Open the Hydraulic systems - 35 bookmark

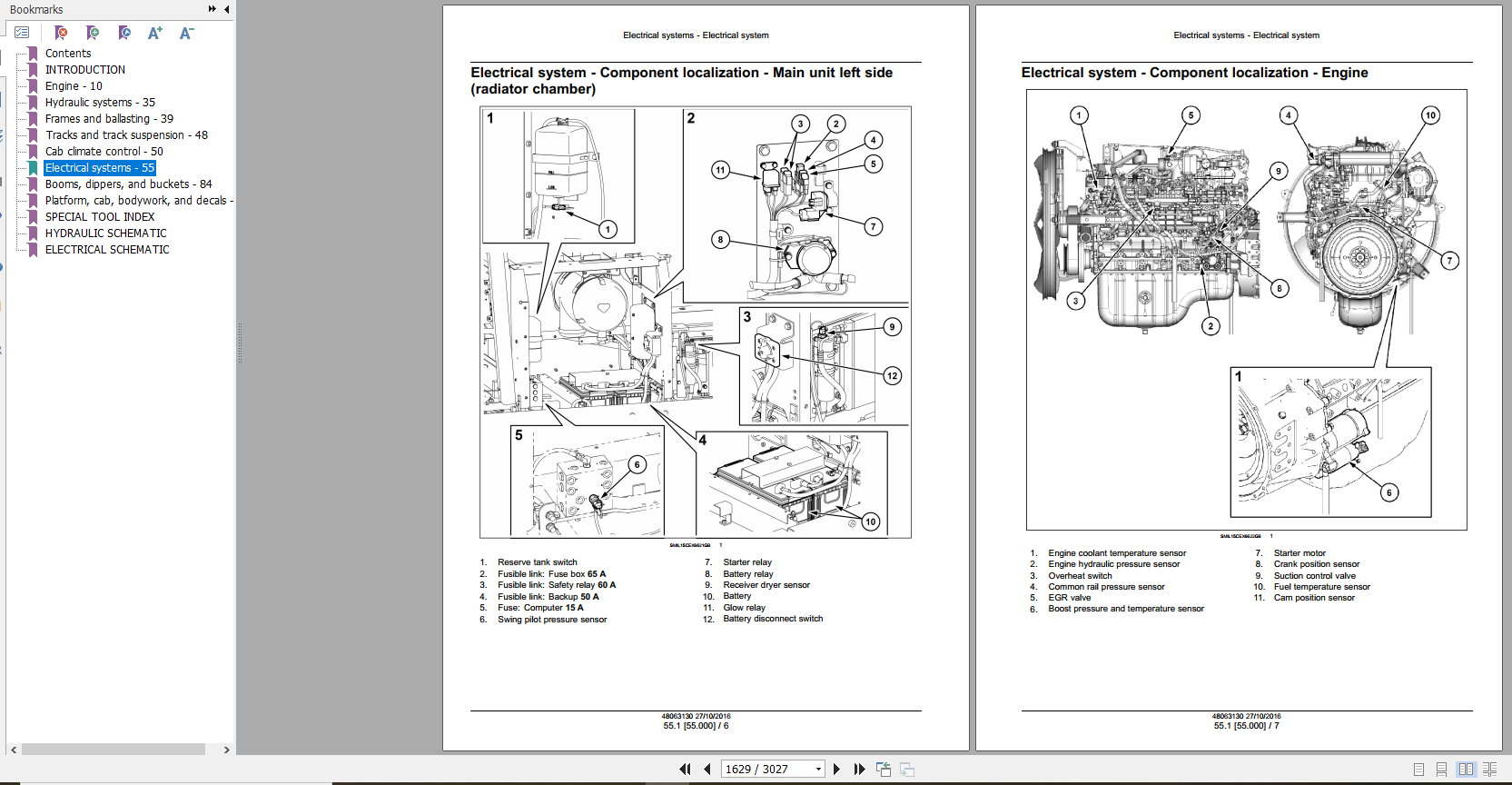pos(100,103)
